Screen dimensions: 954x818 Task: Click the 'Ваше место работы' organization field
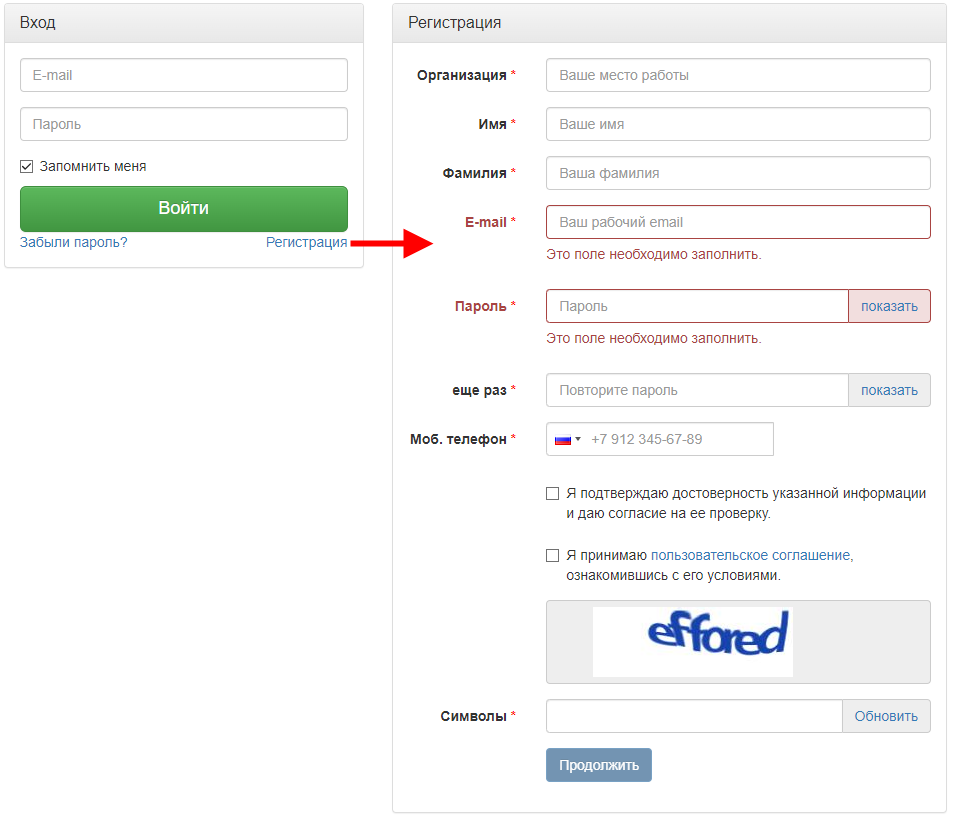(738, 75)
